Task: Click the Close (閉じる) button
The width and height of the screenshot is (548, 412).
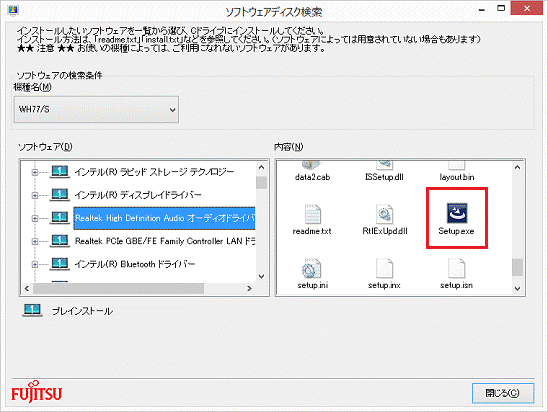Action: (x=503, y=393)
